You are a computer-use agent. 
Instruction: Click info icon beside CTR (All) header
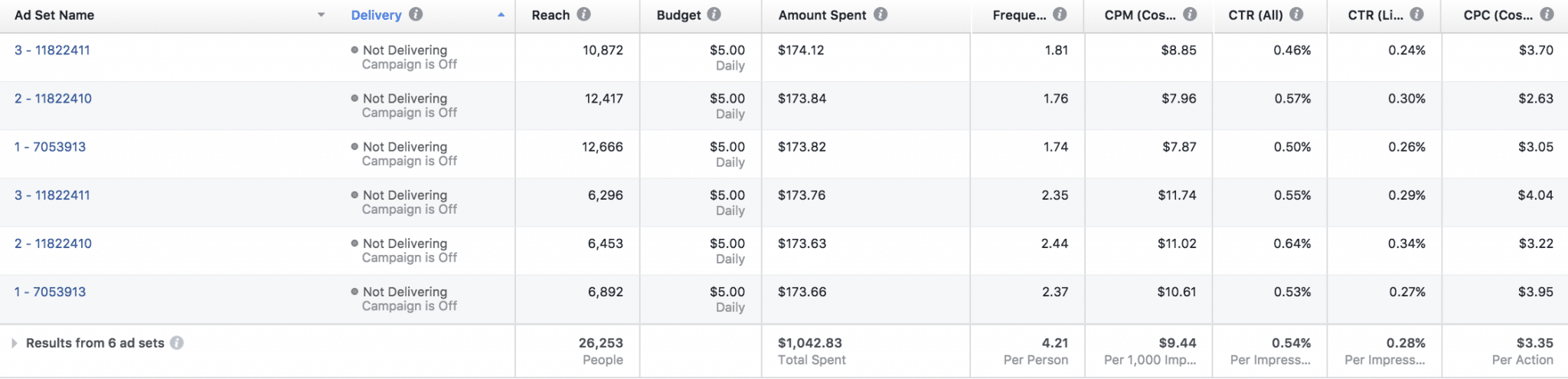click(x=1296, y=15)
